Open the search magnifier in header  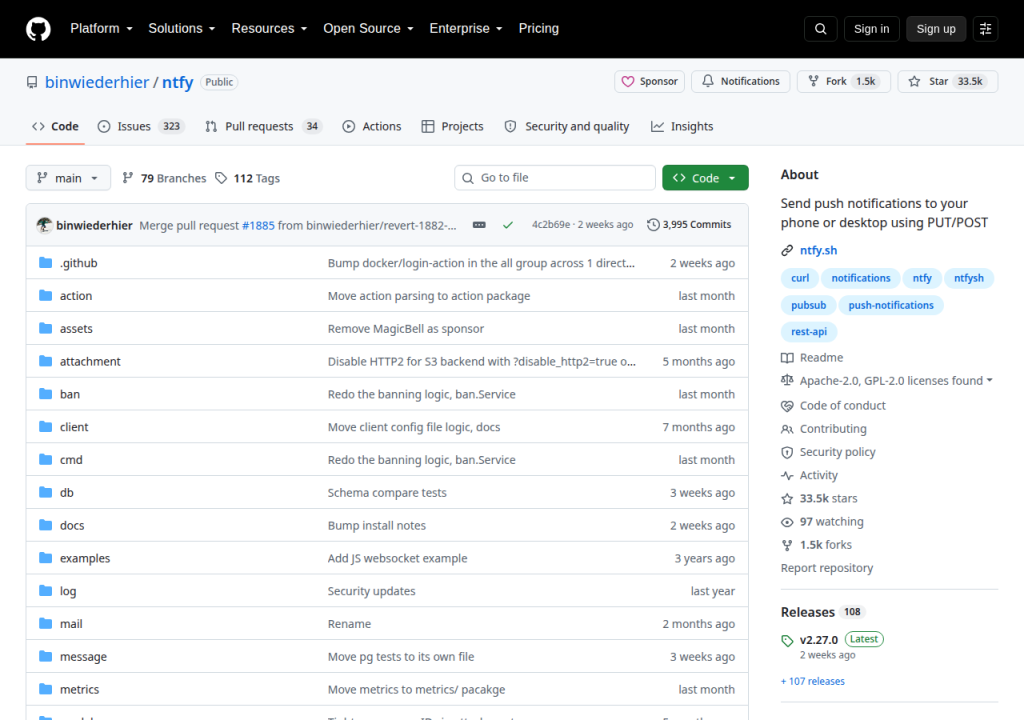click(x=820, y=29)
